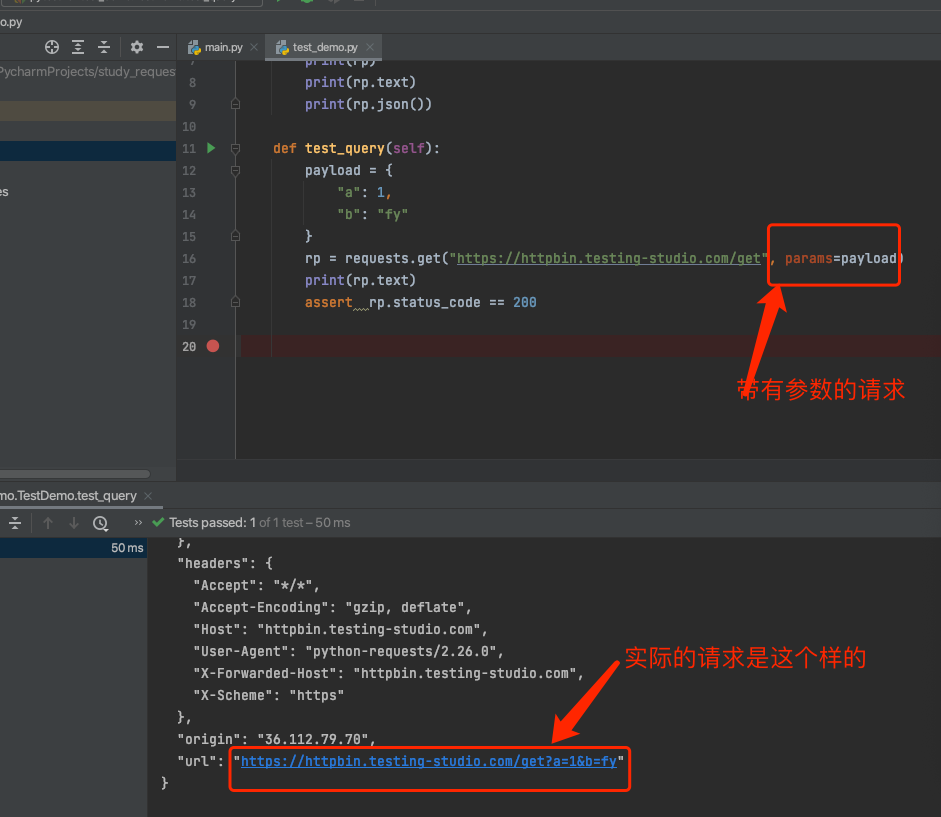Open test history clock icon
Image resolution: width=941 pixels, height=817 pixels.
coord(100,523)
